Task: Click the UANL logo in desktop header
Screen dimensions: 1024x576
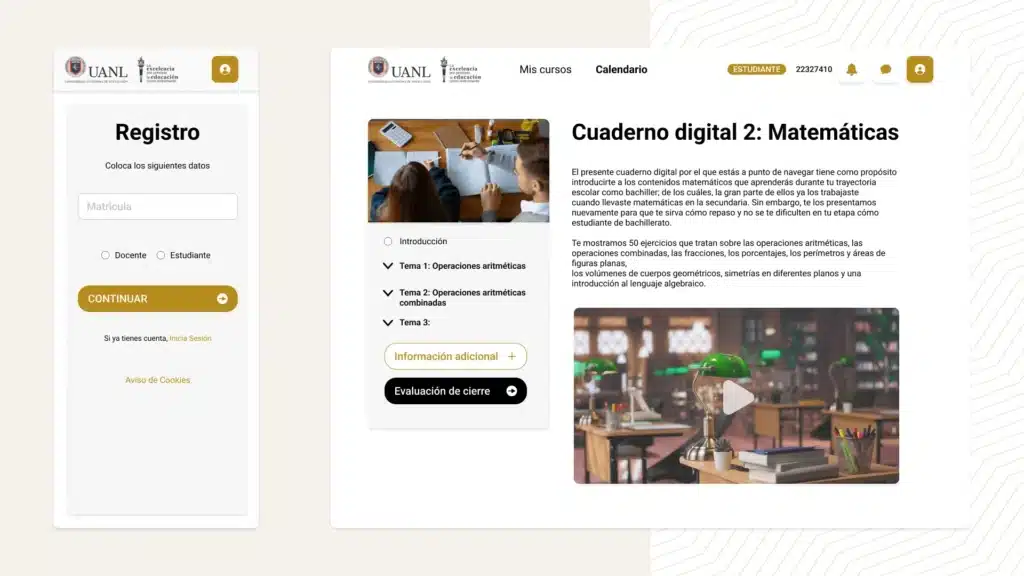Action: 400,69
